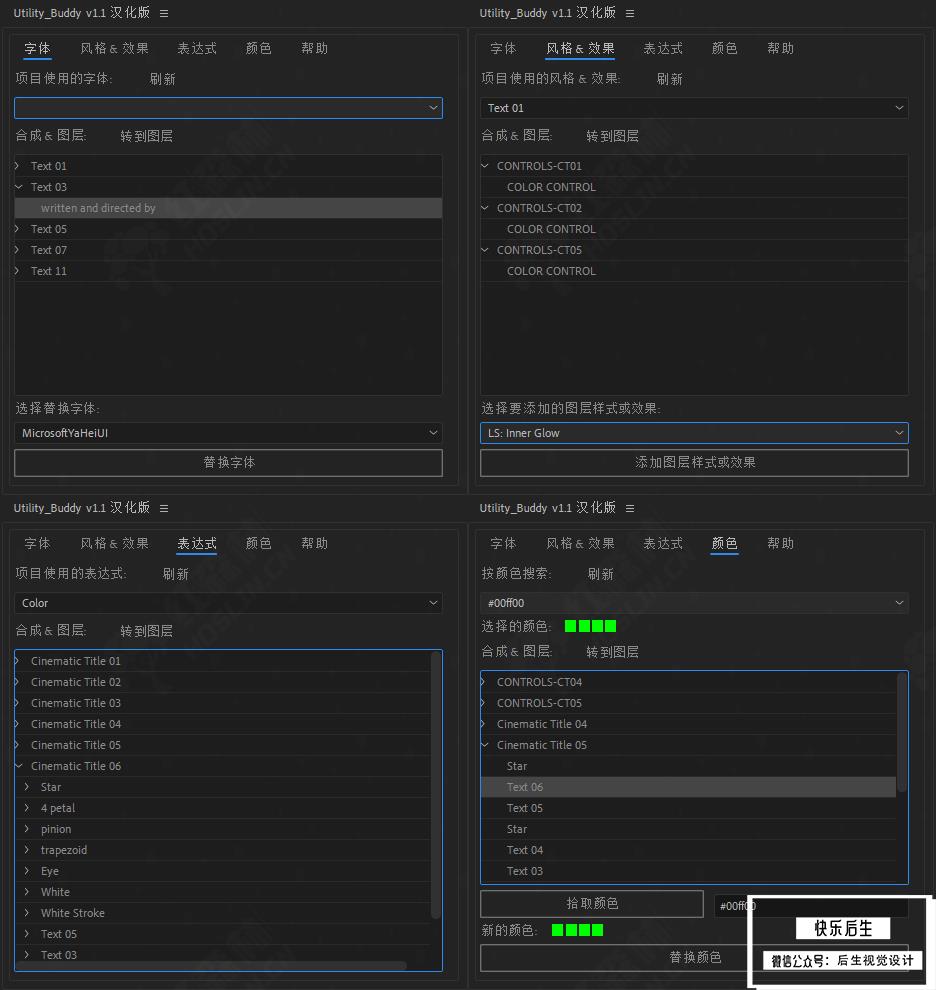Image resolution: width=936 pixels, height=990 pixels.
Task: Click the expressions list vertical scrollbar
Action: [435, 785]
